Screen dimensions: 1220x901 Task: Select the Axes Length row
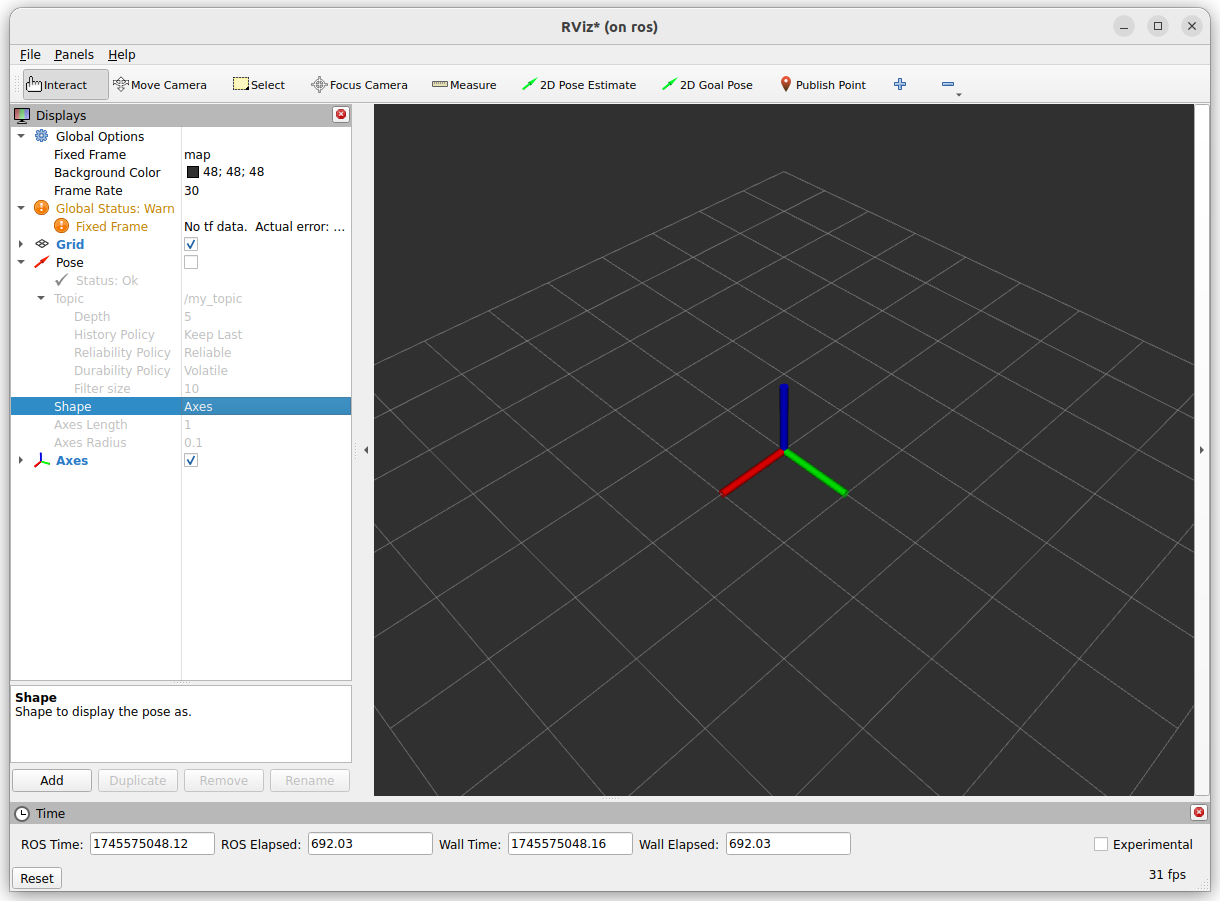pyautogui.click(x=181, y=424)
